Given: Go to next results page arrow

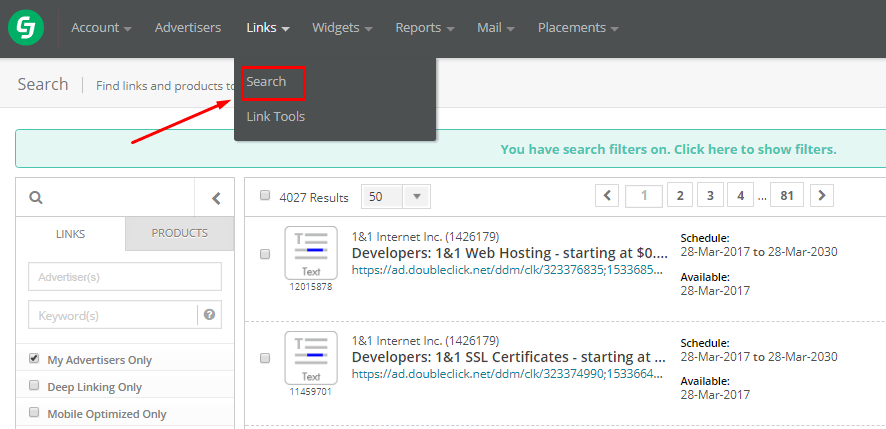Looking at the screenshot, I should 821,196.
